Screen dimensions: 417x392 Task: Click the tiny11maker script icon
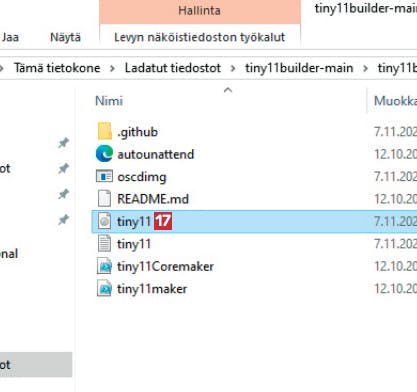[x=104, y=289]
